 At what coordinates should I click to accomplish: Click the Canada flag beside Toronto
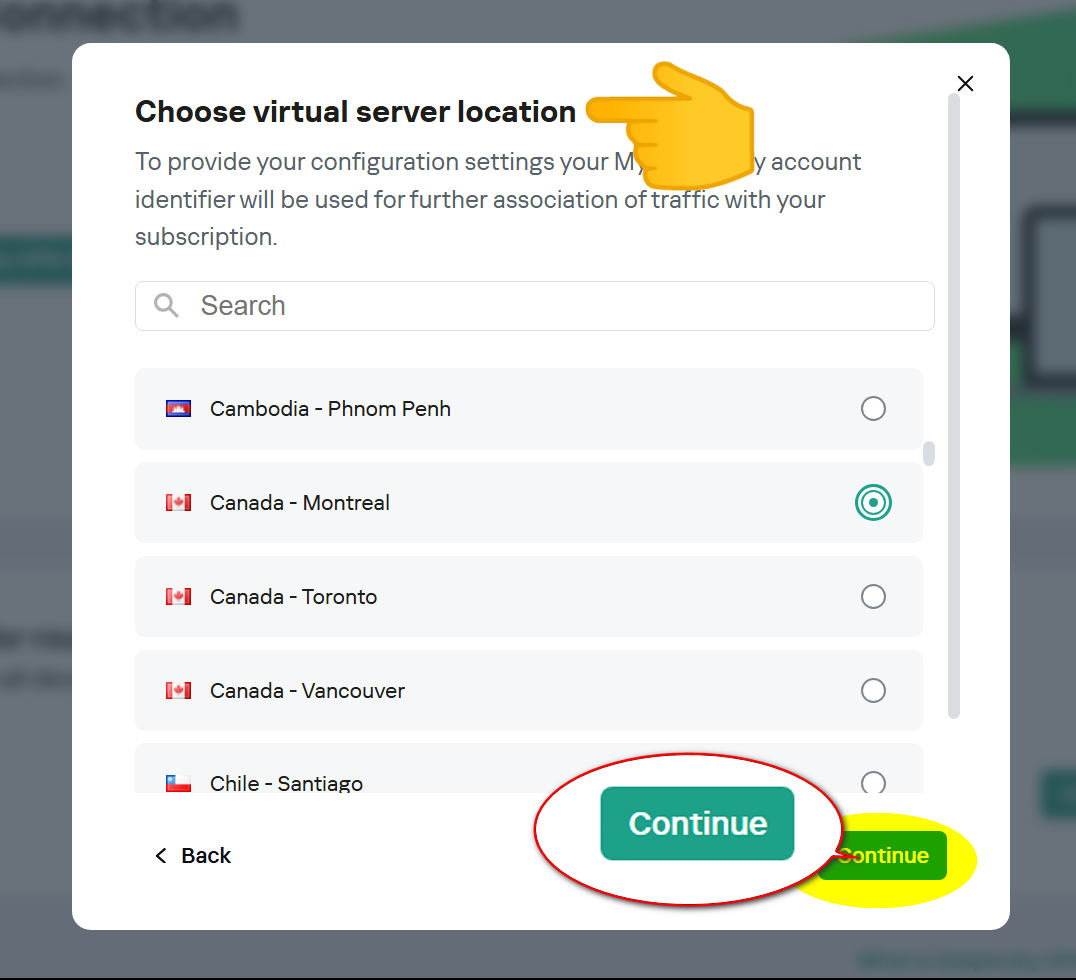pyautogui.click(x=178, y=596)
